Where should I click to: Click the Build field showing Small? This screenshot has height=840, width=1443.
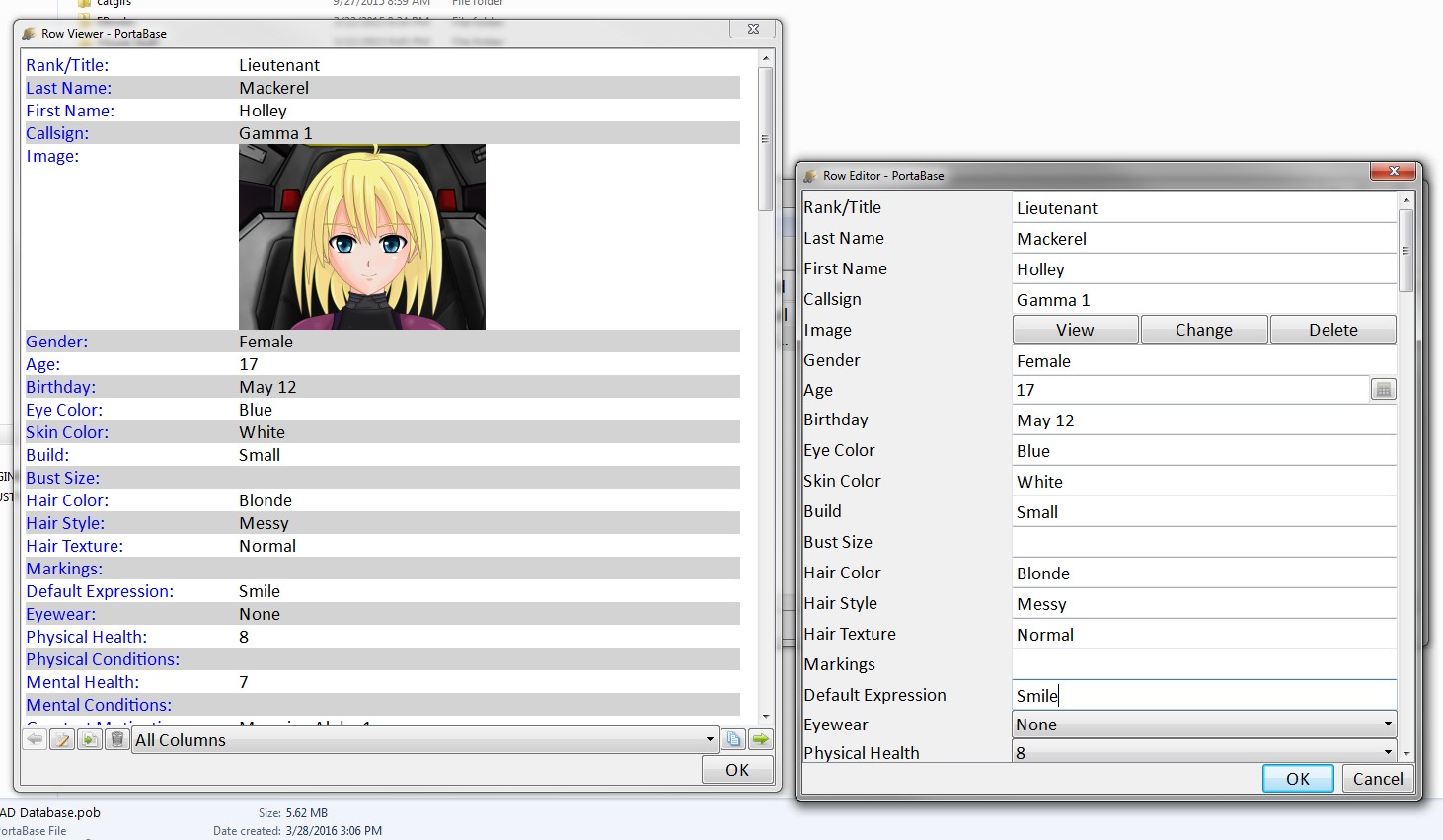pyautogui.click(x=1204, y=512)
